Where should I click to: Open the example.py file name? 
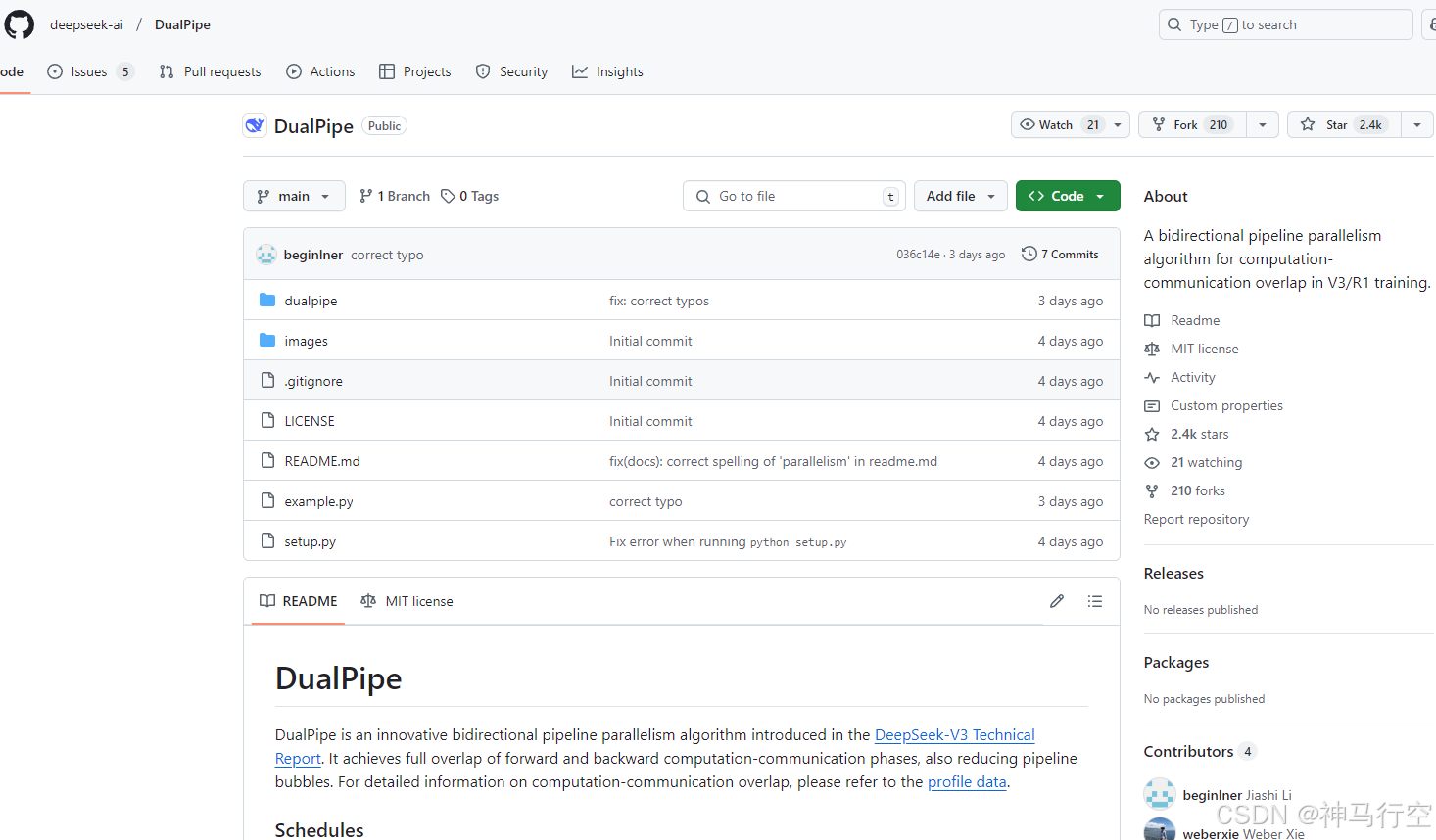click(318, 501)
